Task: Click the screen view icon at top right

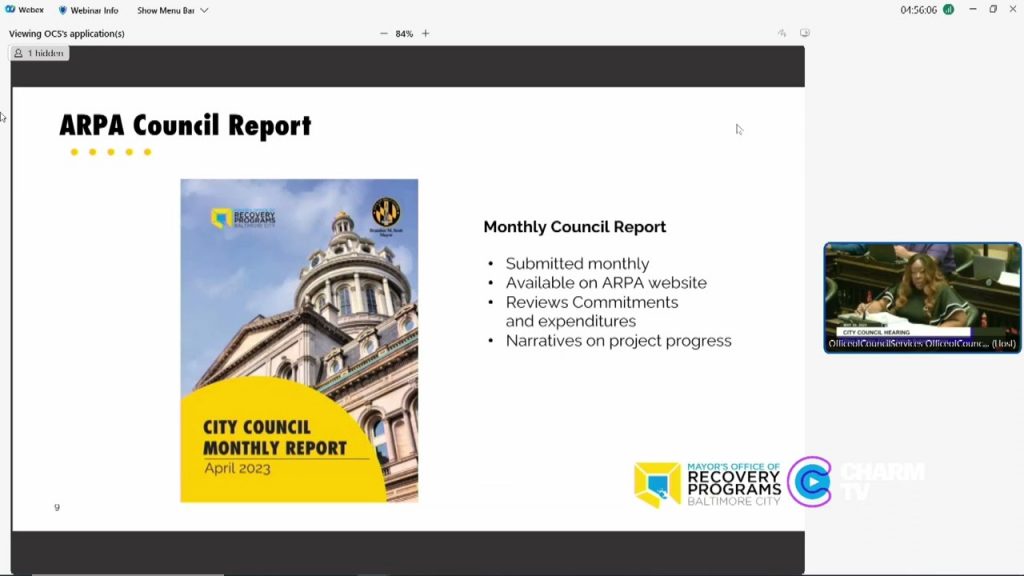Action: pyautogui.click(x=805, y=33)
